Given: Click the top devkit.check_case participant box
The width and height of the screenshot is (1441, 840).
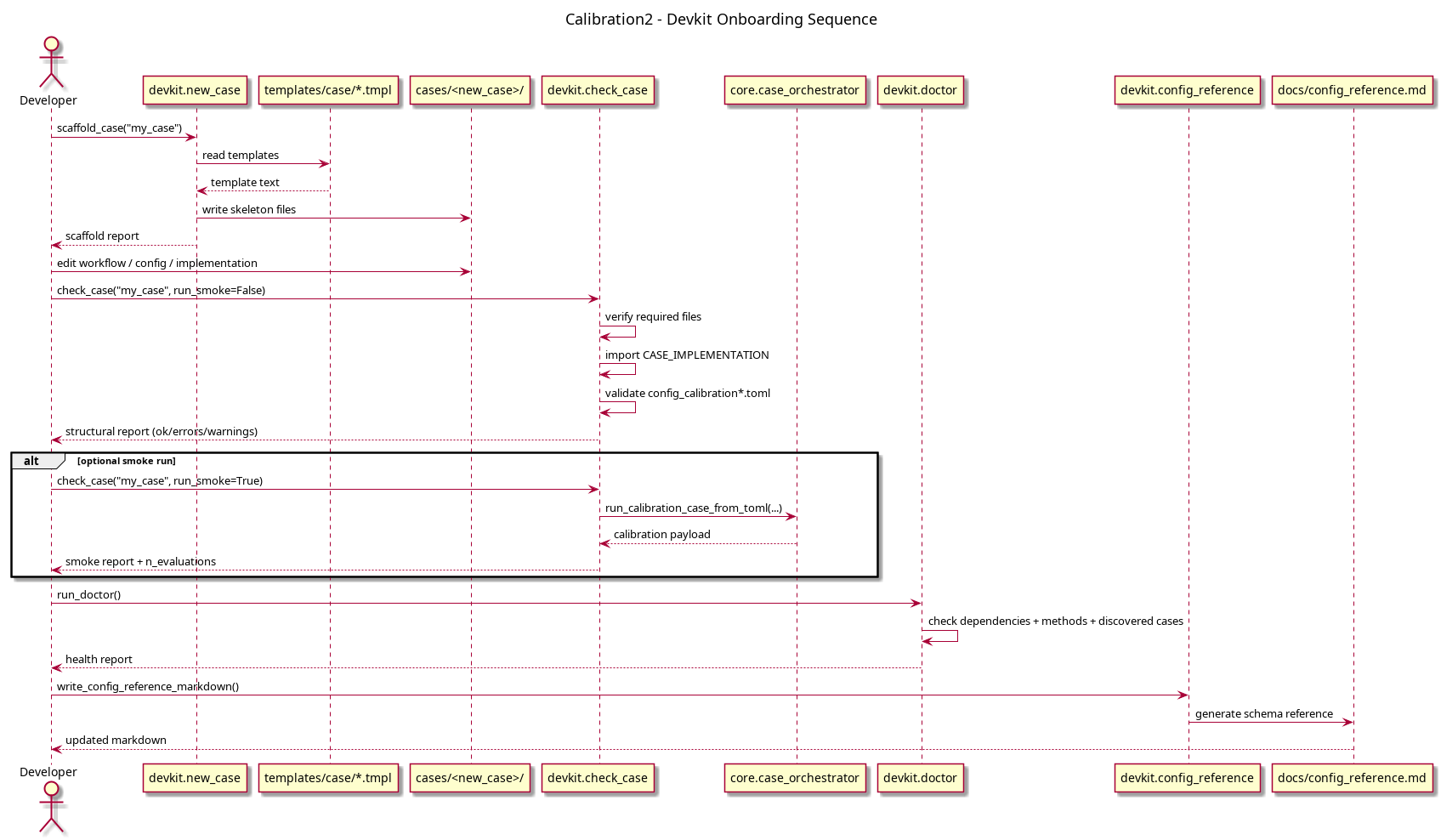Looking at the screenshot, I should 598,90.
